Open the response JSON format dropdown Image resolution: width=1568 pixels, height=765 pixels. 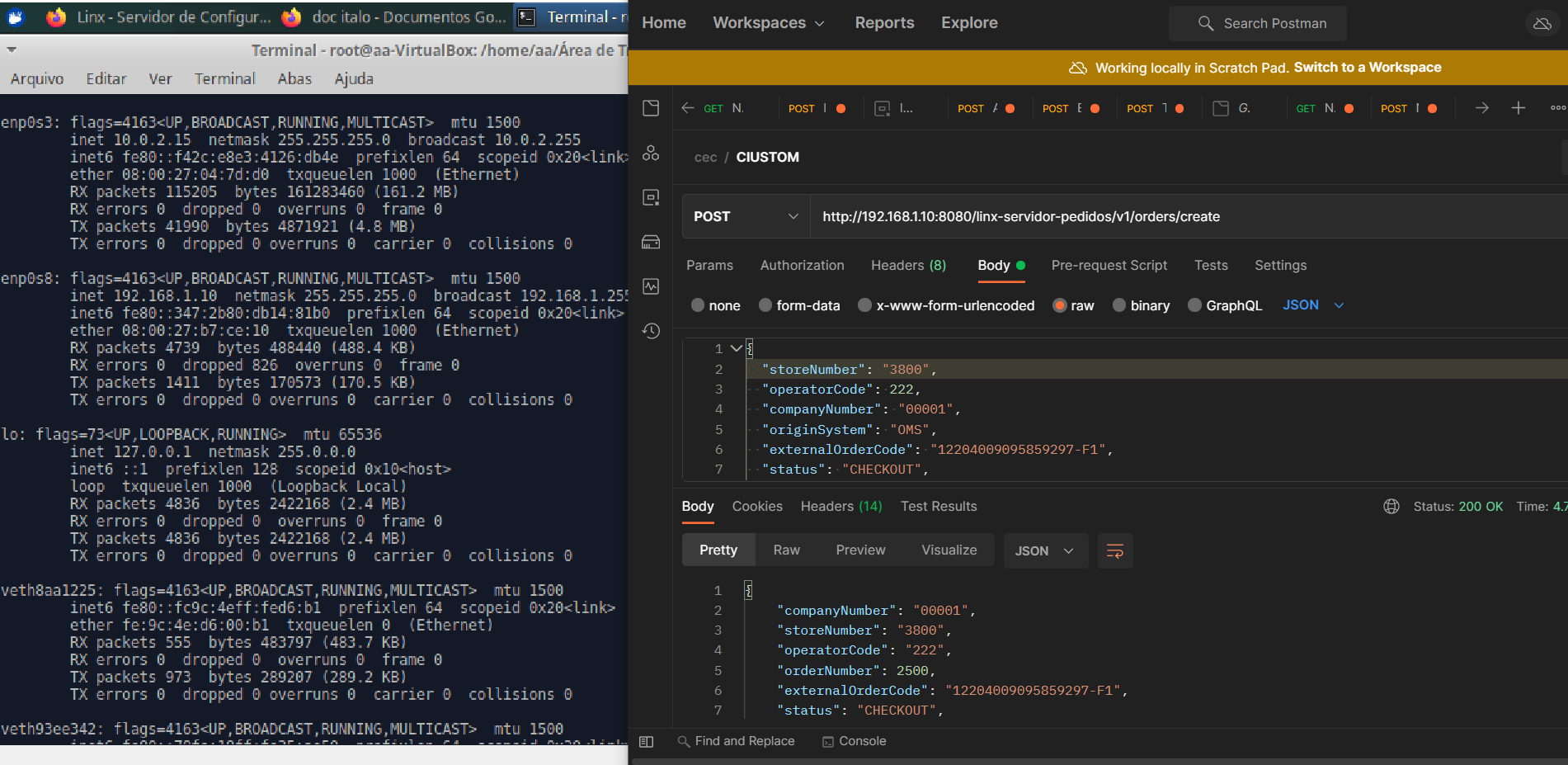tap(1044, 551)
